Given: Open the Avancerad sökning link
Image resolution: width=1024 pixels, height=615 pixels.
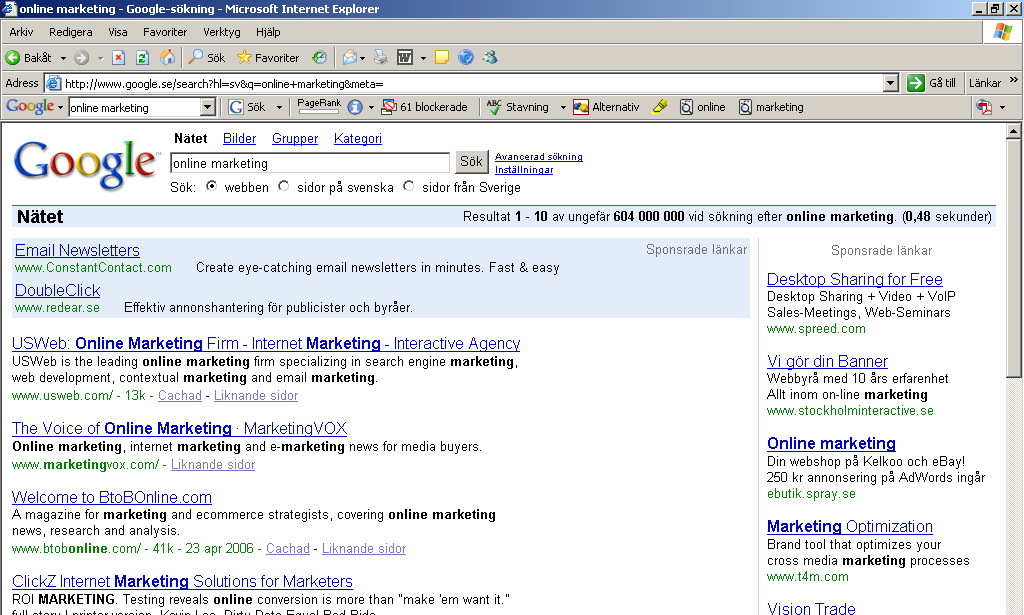Looking at the screenshot, I should coord(539,157).
